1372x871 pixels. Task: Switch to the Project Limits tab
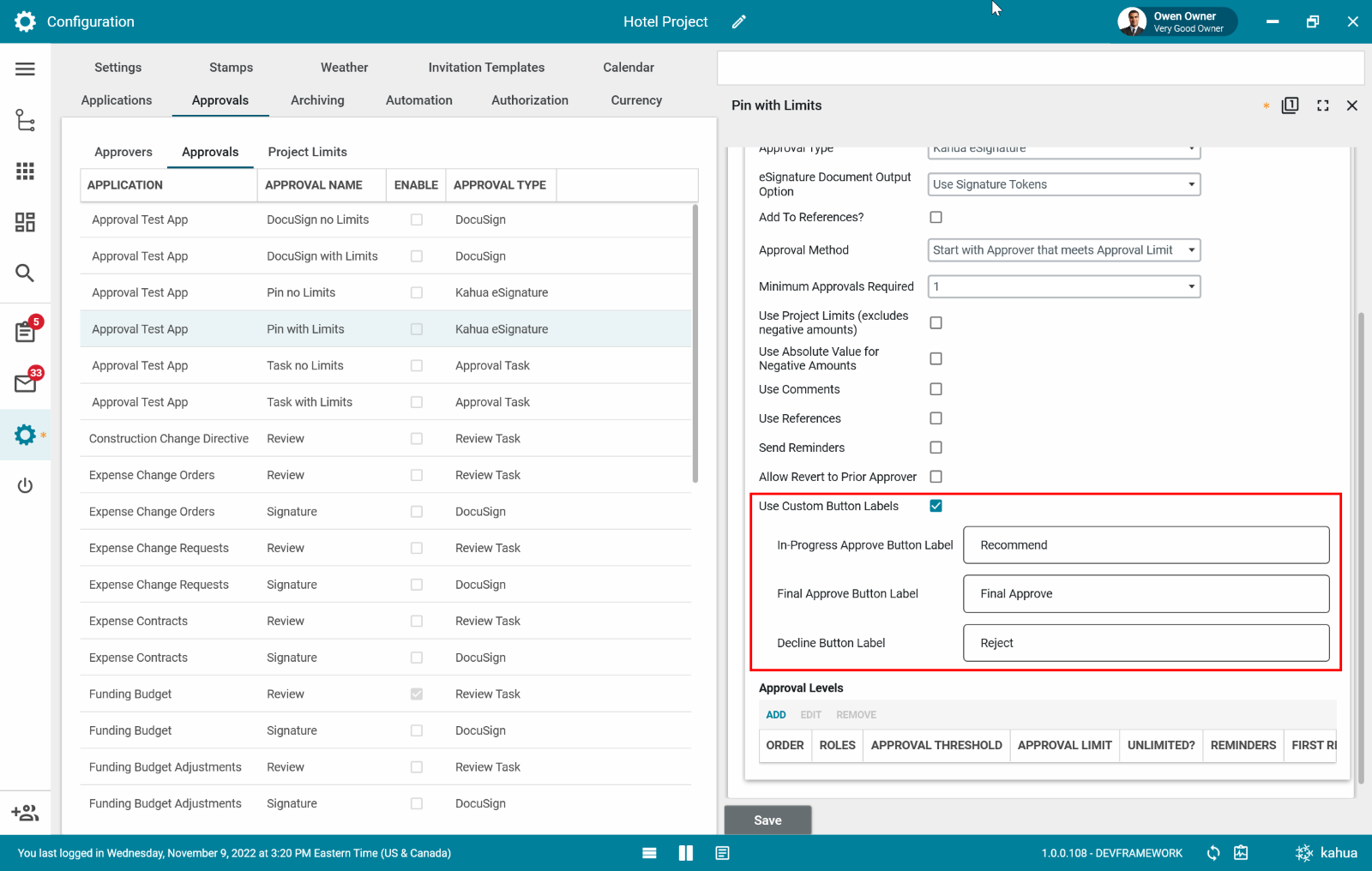[307, 152]
